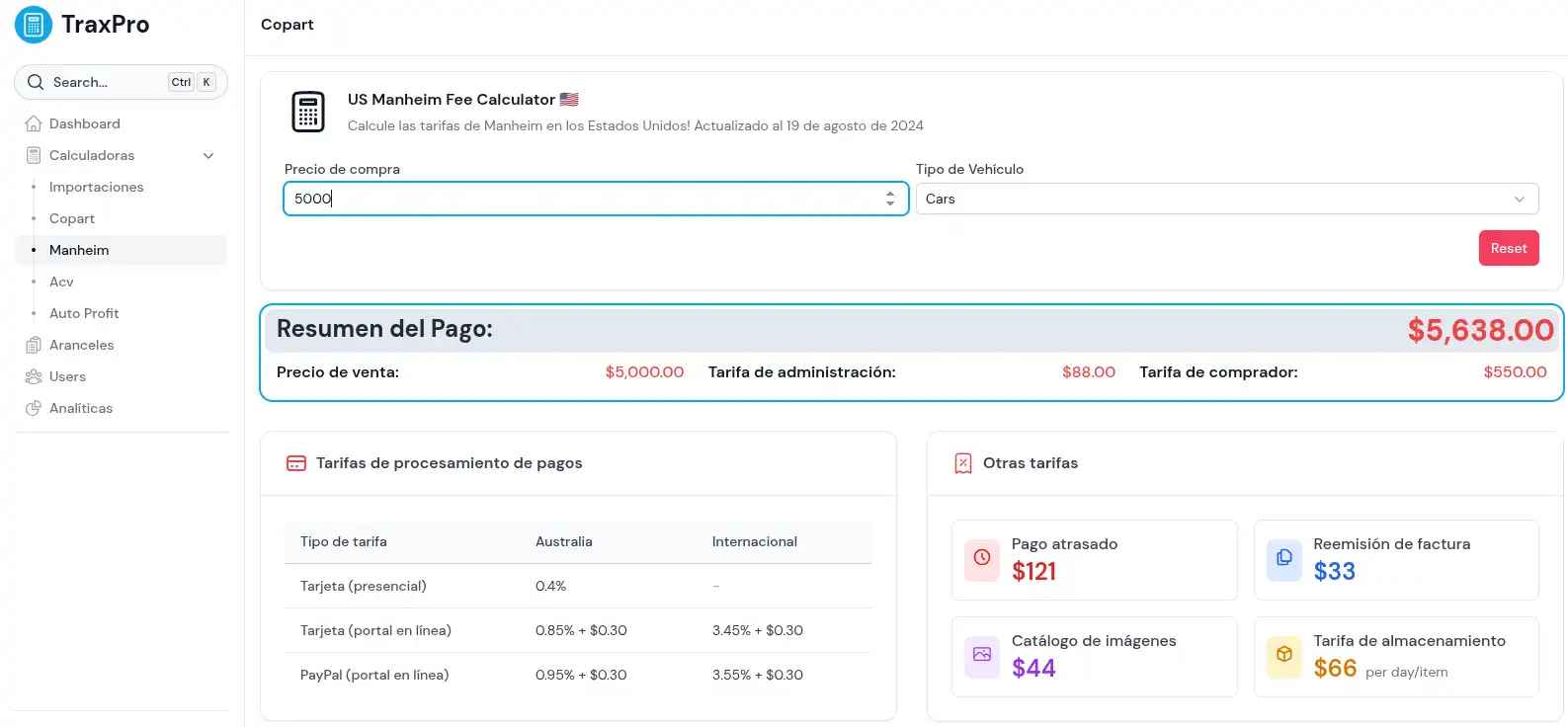The image size is (1568, 727).
Task: Click the TraxPro calculator logo icon
Action: (x=34, y=25)
